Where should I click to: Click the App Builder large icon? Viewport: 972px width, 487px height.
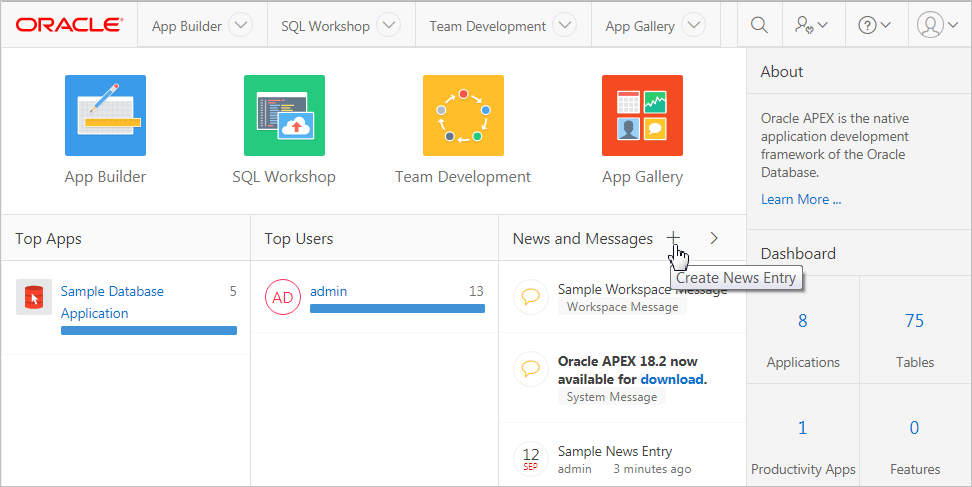coord(105,116)
